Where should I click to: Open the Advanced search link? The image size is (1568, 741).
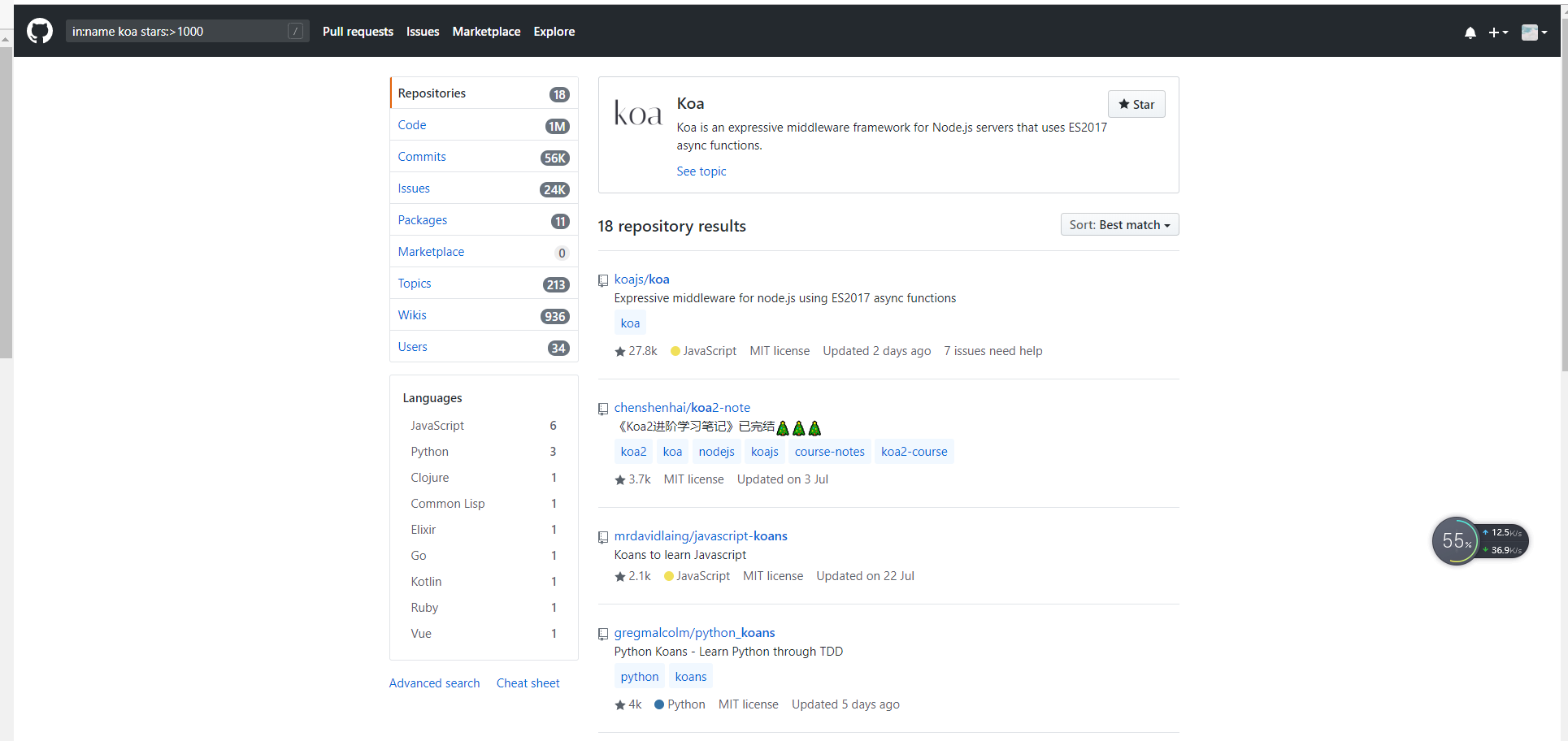point(434,683)
